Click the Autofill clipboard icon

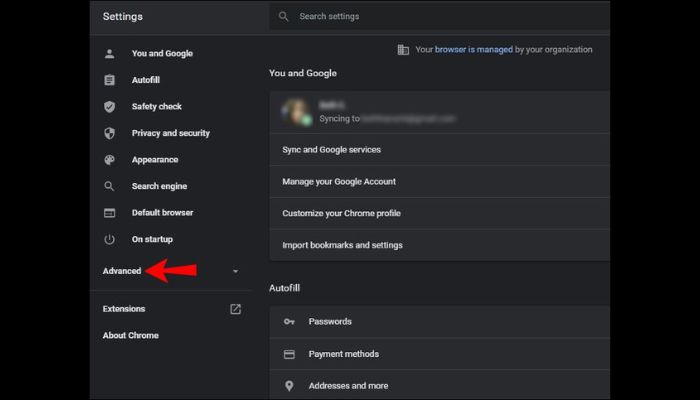pos(109,80)
